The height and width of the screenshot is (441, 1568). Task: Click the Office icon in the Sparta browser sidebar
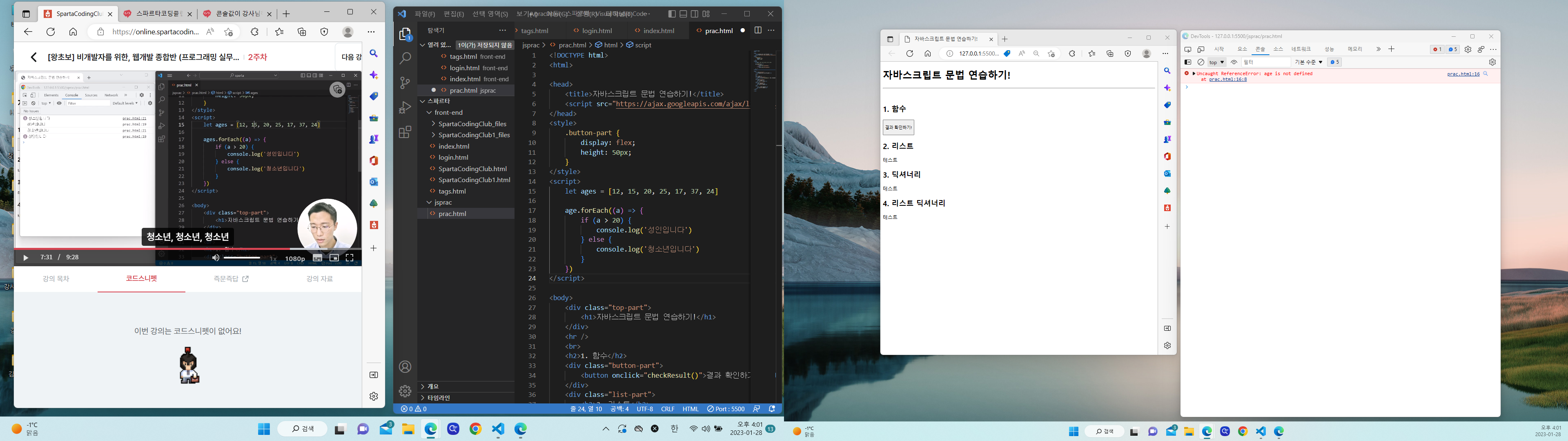click(374, 161)
